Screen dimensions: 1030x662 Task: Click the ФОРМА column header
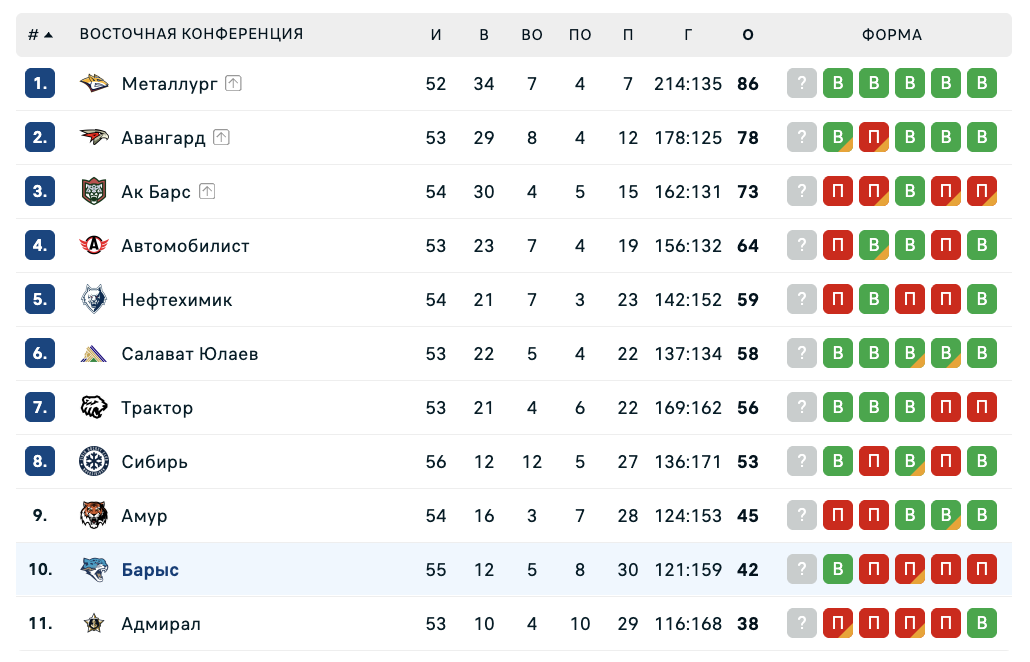point(892,35)
